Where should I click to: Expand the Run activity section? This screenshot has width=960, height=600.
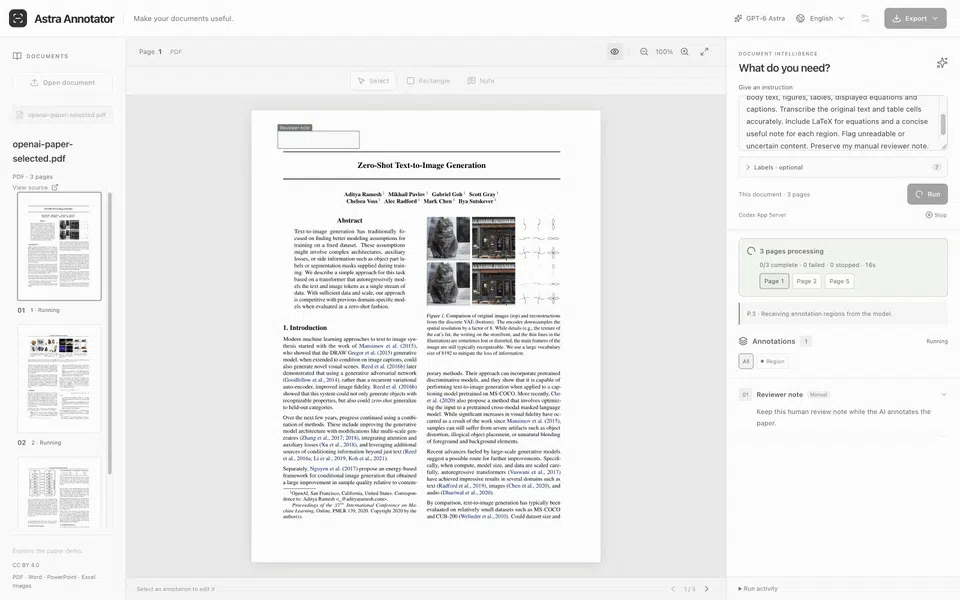coord(758,588)
